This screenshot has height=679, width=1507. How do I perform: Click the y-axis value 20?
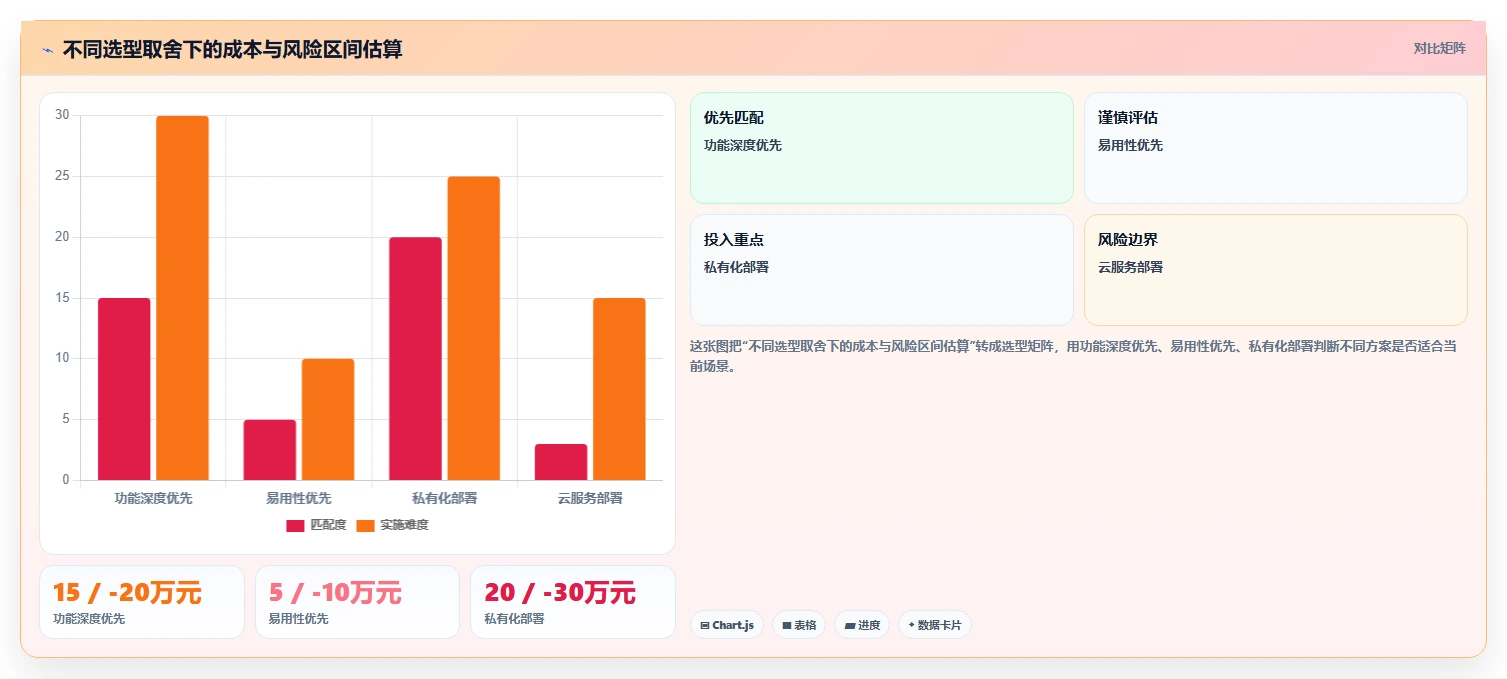tap(62, 237)
